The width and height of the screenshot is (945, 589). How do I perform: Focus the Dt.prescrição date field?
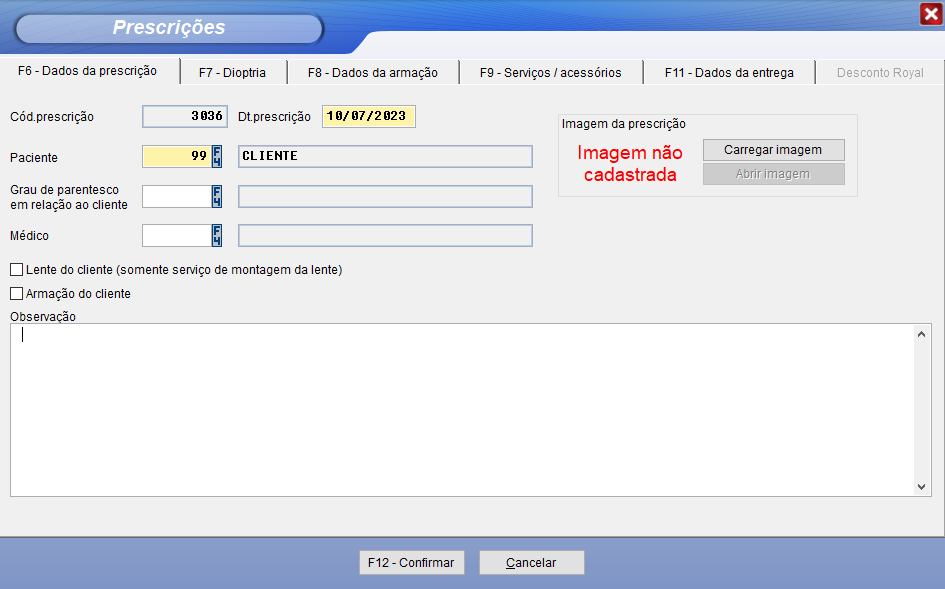click(368, 116)
